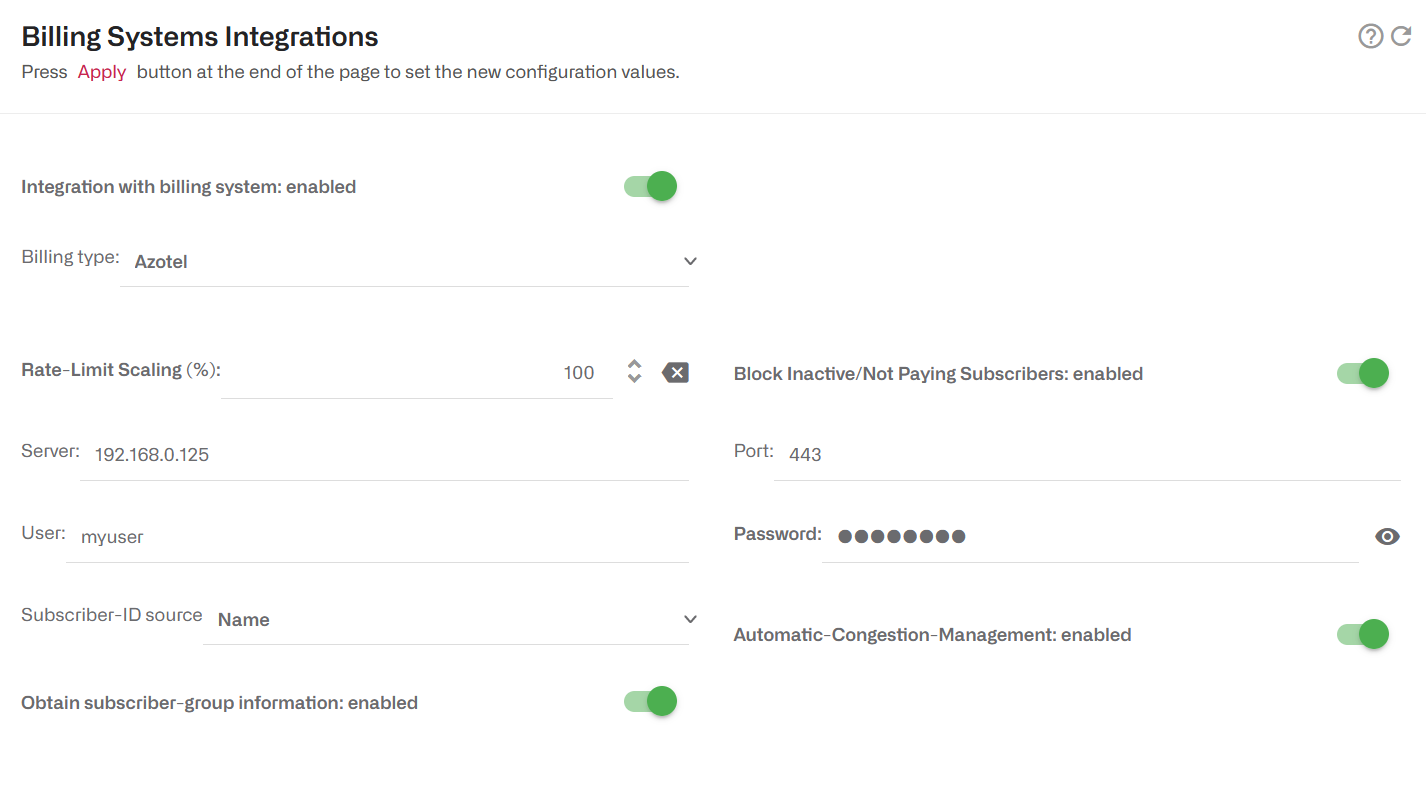Clear the Rate-Limit Scaling value with the X icon
Viewport: 1426px width, 789px height.
coord(676,371)
